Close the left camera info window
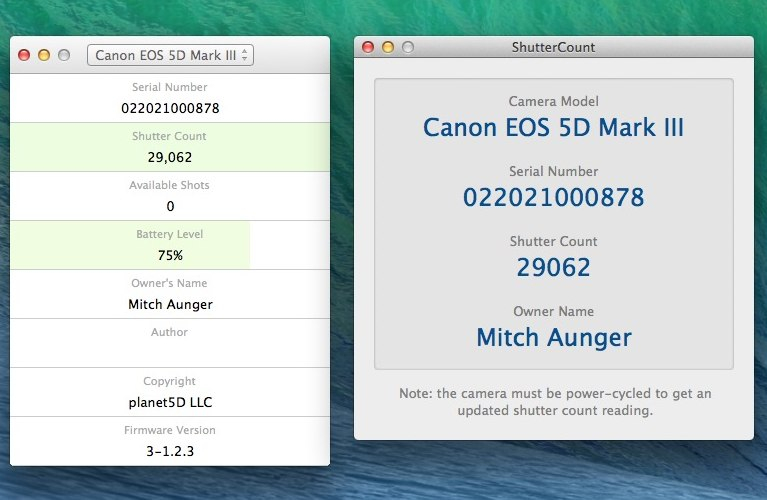 pyautogui.click(x=24, y=55)
